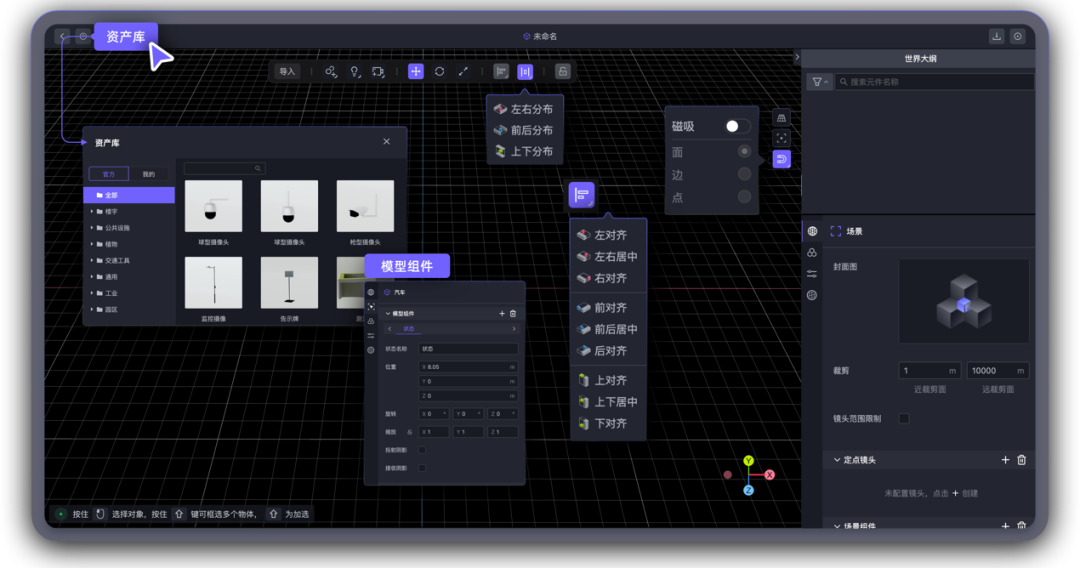
Task: Click the add-light bulb icon
Action: pos(355,72)
